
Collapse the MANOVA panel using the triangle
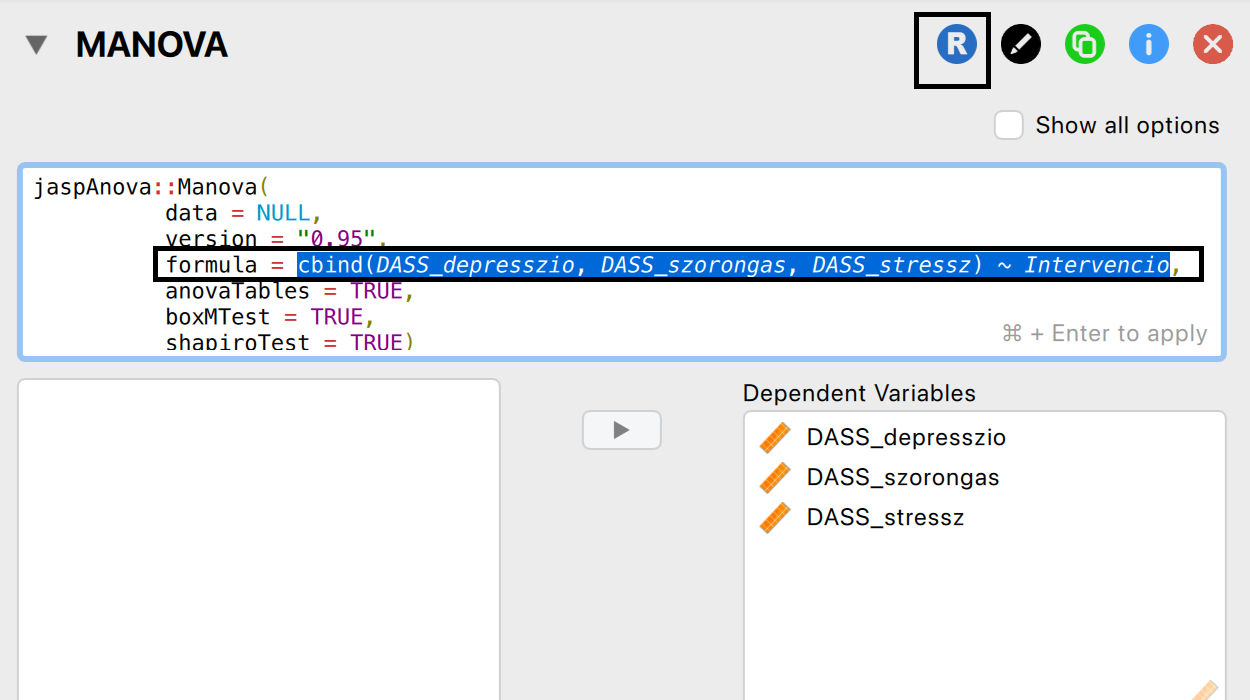pyautogui.click(x=37, y=45)
